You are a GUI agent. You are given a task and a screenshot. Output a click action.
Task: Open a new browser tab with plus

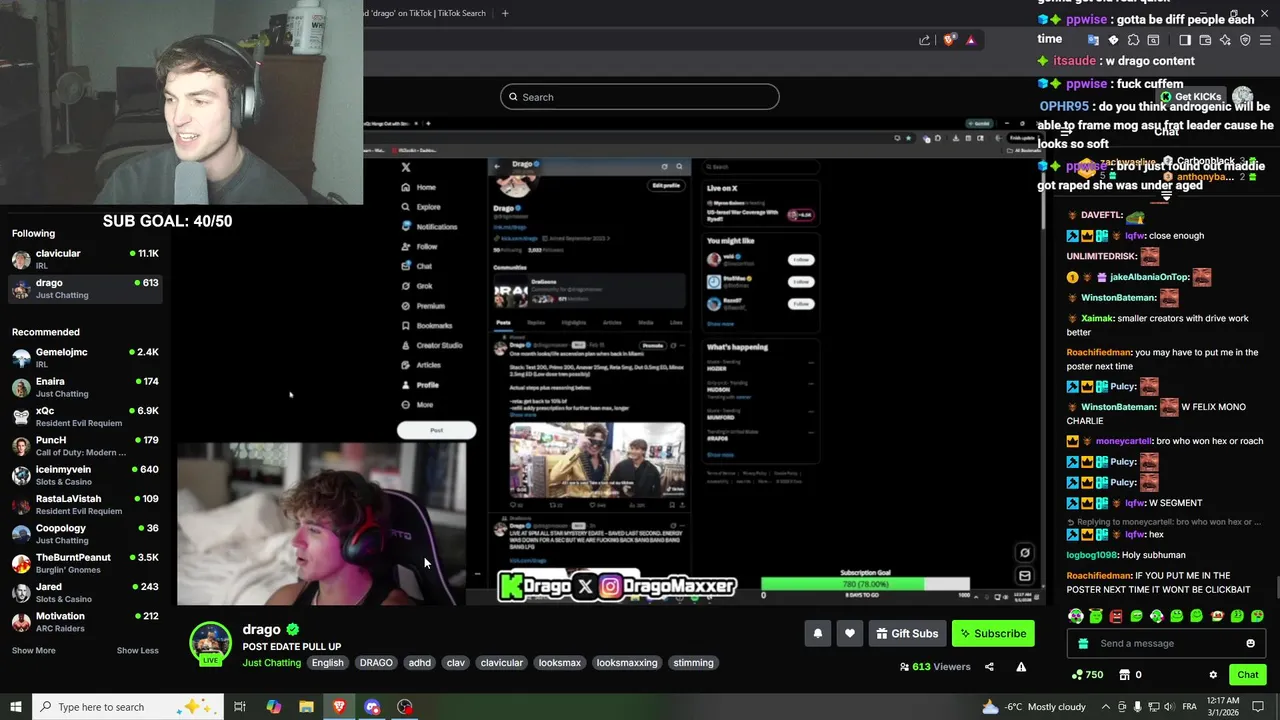coord(505,13)
